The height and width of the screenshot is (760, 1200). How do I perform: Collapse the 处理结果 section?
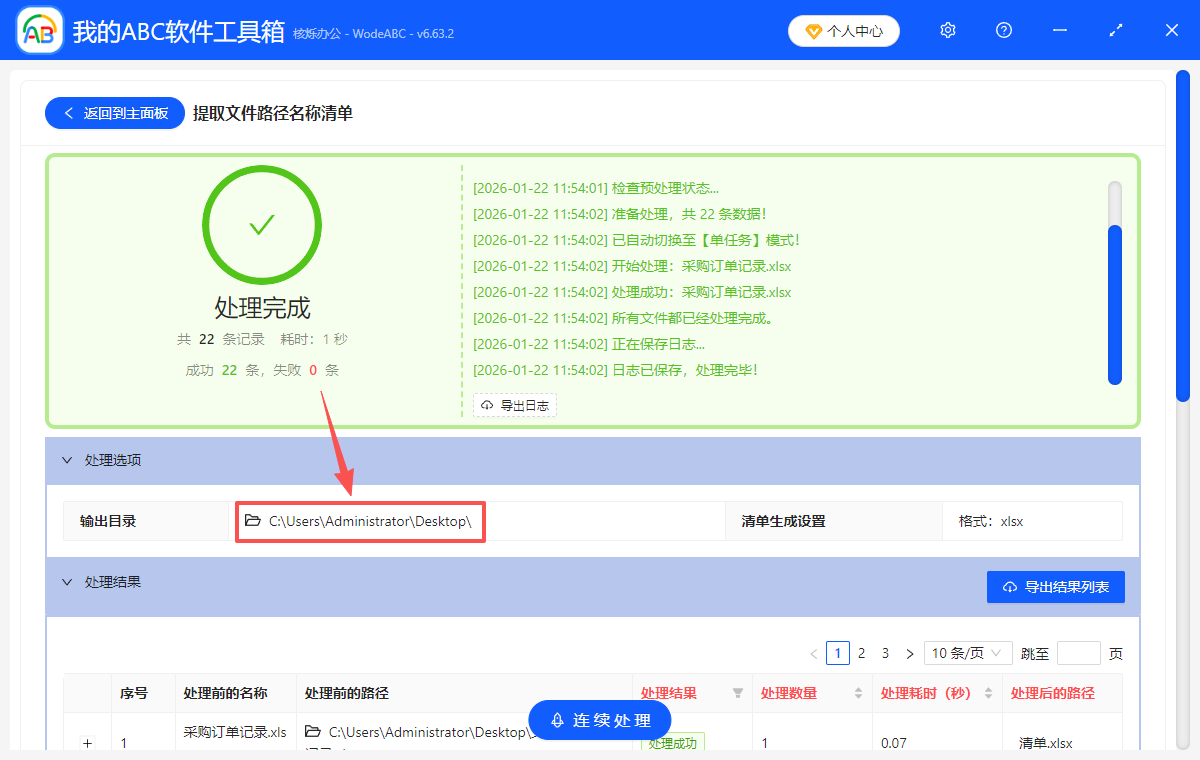pos(66,582)
